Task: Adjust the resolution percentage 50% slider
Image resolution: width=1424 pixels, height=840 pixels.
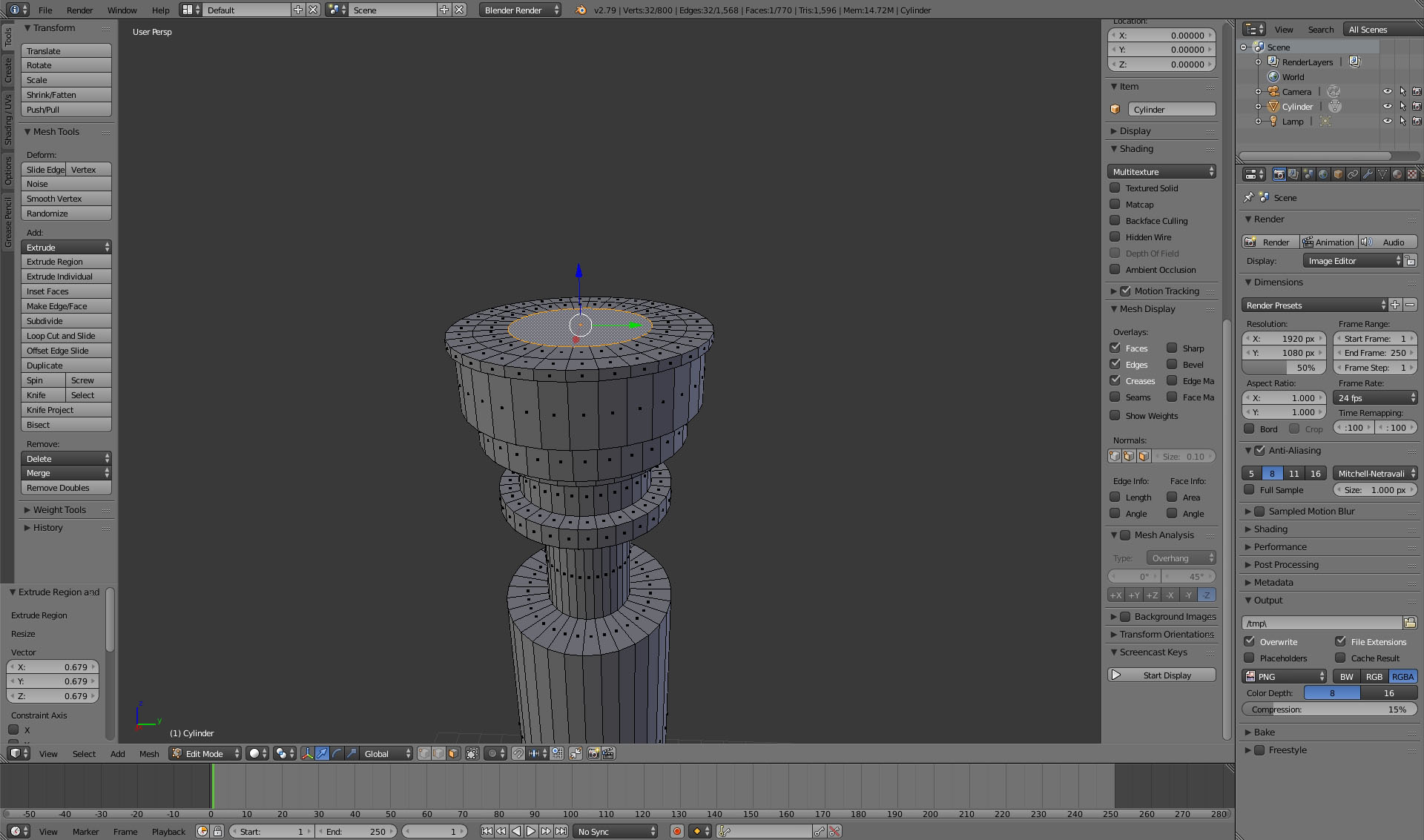Action: pos(1284,367)
